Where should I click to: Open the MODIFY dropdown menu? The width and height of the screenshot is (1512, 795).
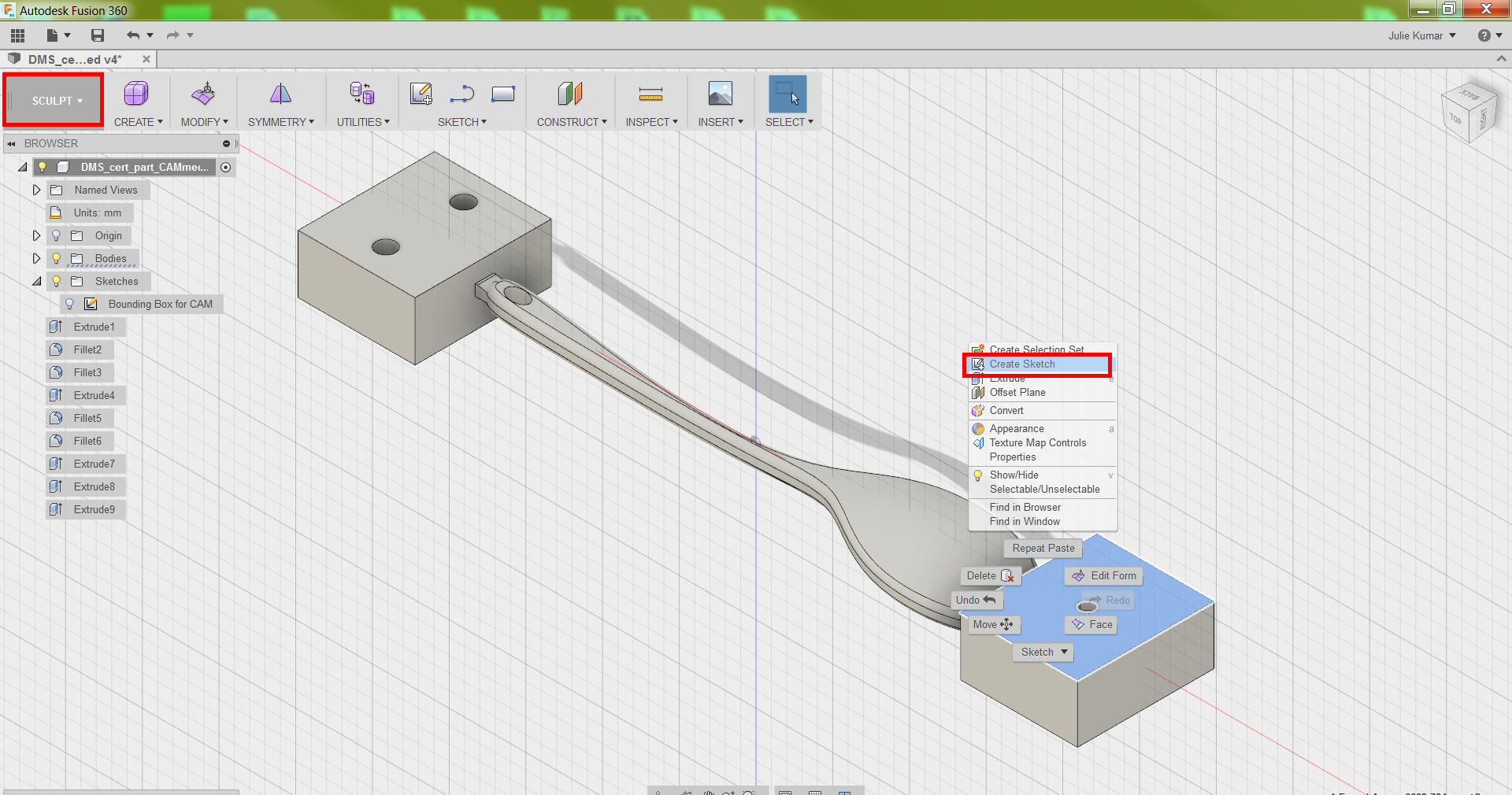[205, 122]
